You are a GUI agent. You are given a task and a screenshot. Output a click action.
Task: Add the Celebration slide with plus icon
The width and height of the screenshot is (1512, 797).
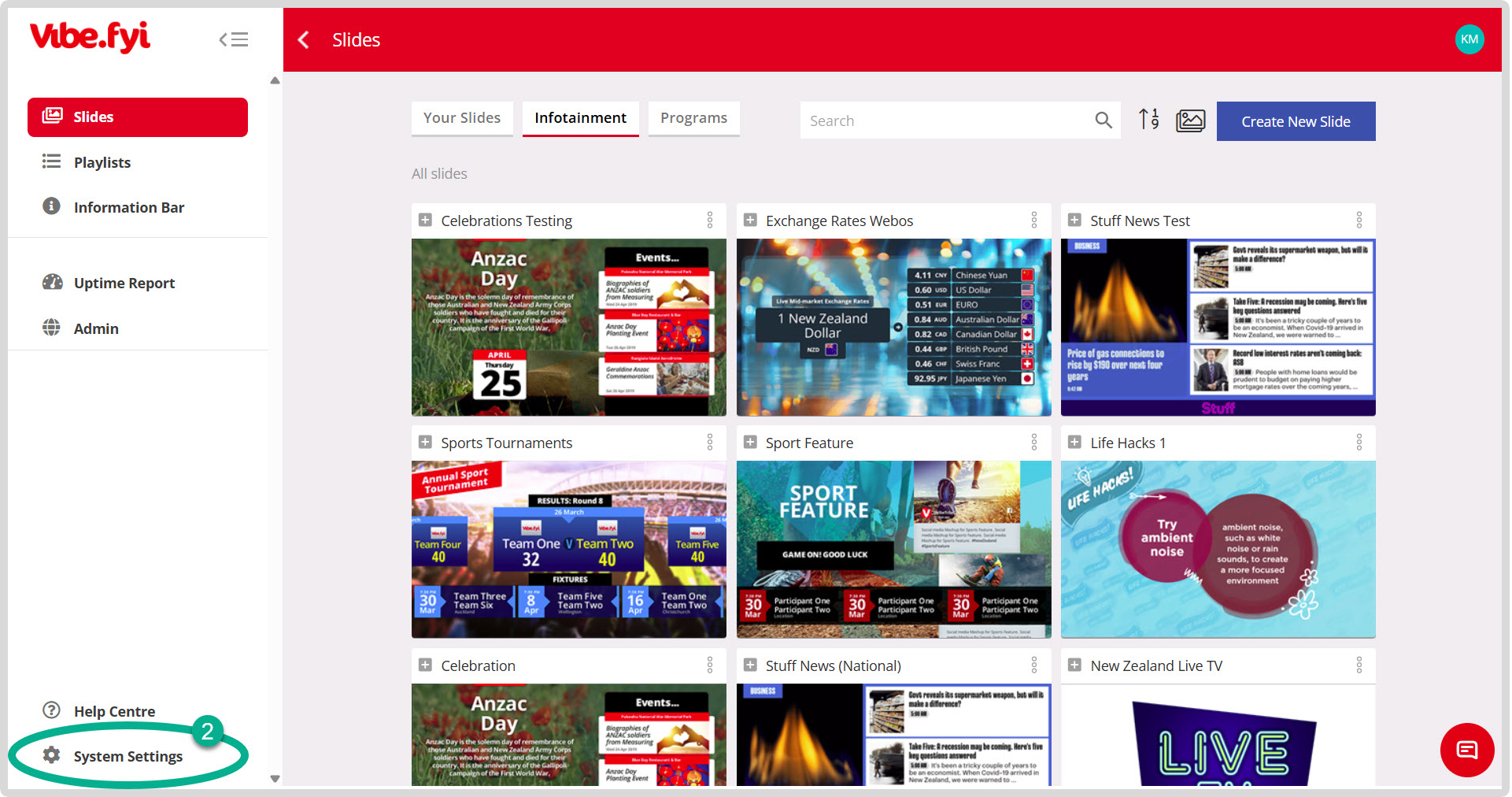pyautogui.click(x=425, y=665)
